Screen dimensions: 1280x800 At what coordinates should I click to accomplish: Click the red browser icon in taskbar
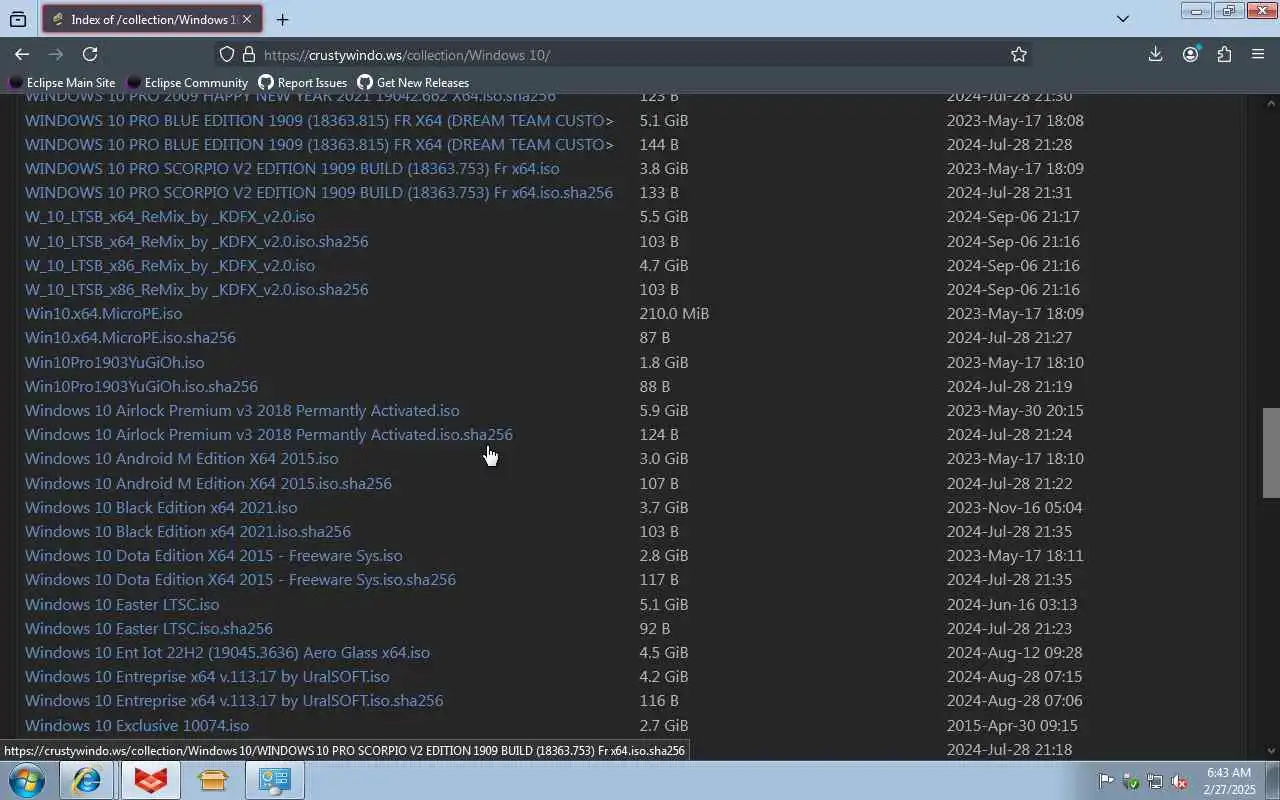(150, 780)
